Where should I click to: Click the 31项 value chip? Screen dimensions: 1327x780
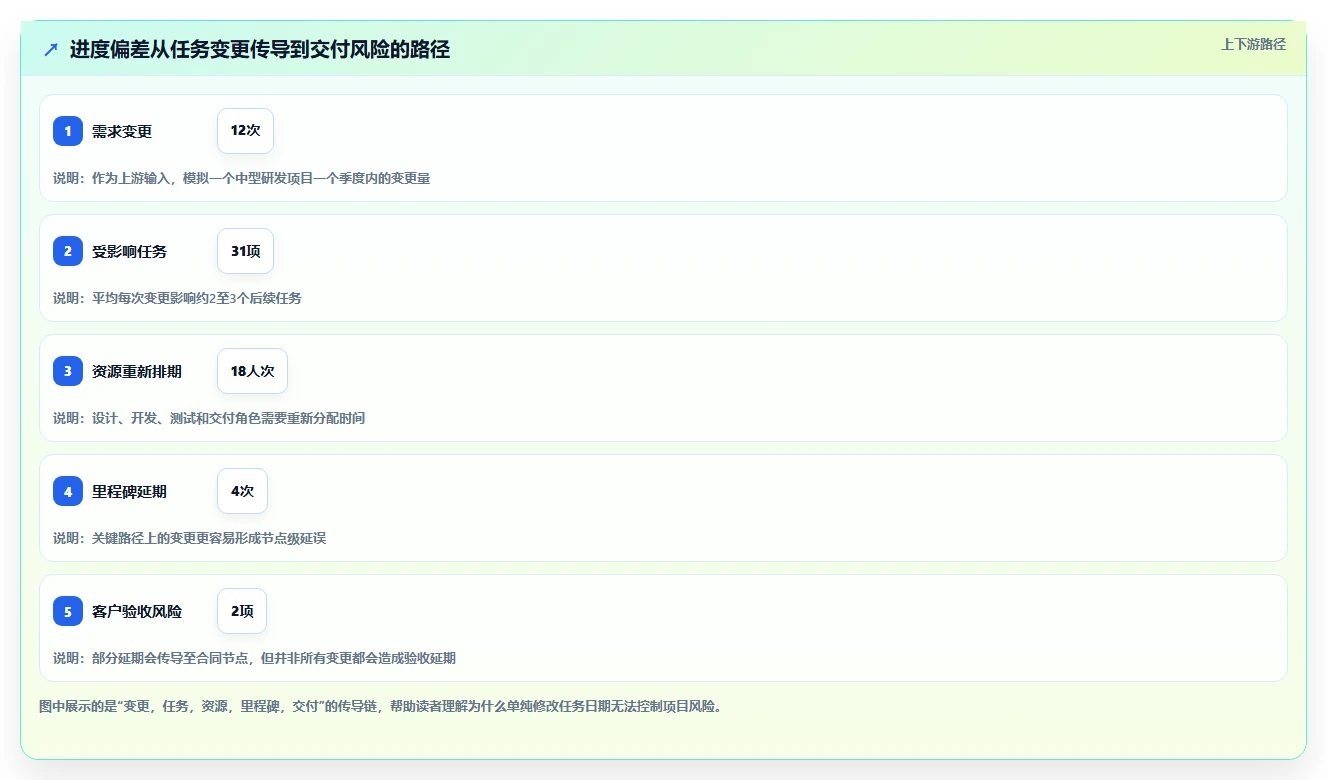(245, 251)
